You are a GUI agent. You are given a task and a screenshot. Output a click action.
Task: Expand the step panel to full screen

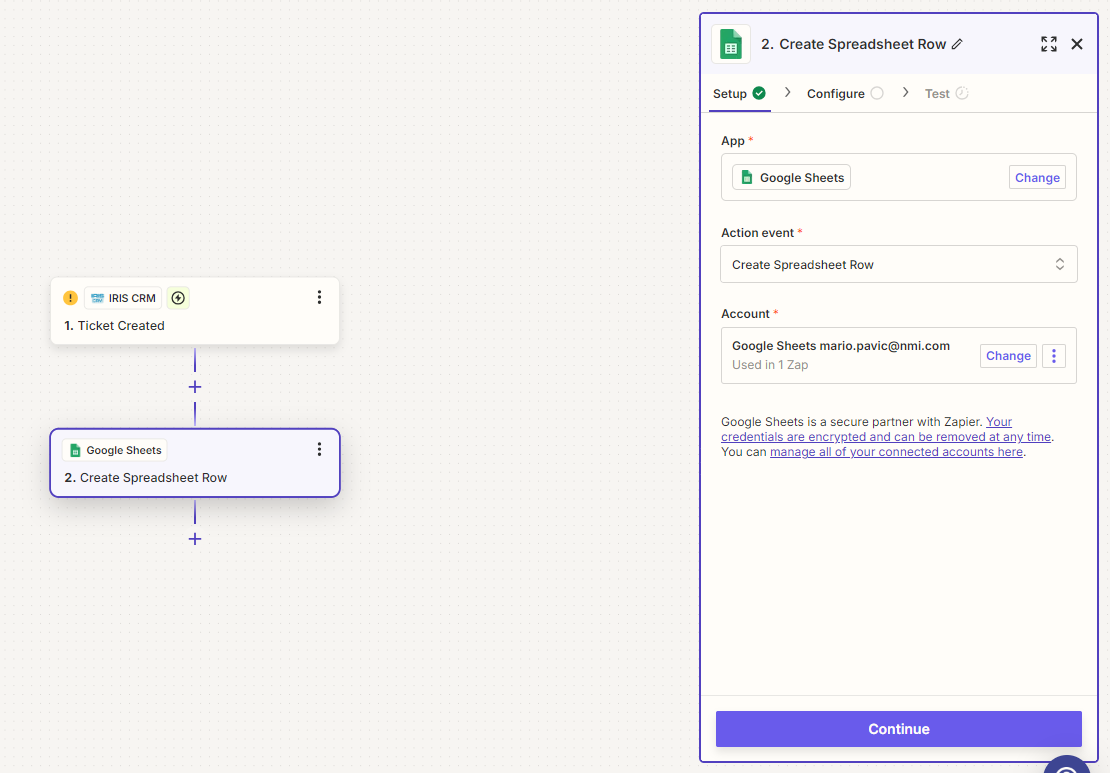1049,44
